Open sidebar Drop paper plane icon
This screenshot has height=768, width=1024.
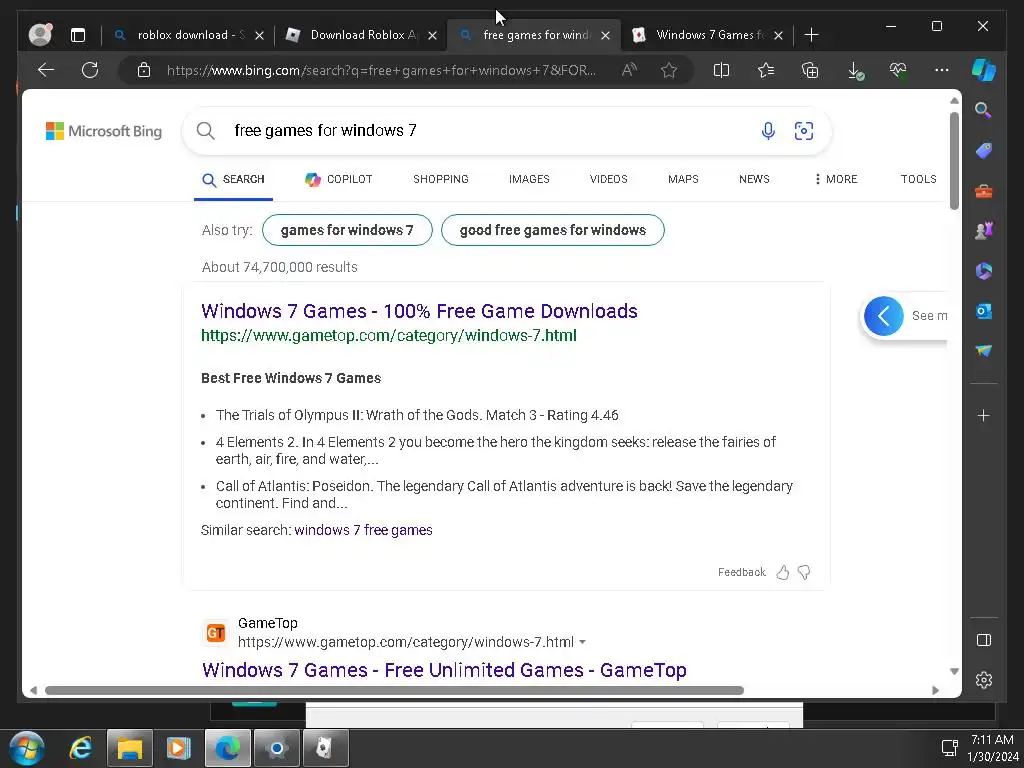(x=984, y=351)
